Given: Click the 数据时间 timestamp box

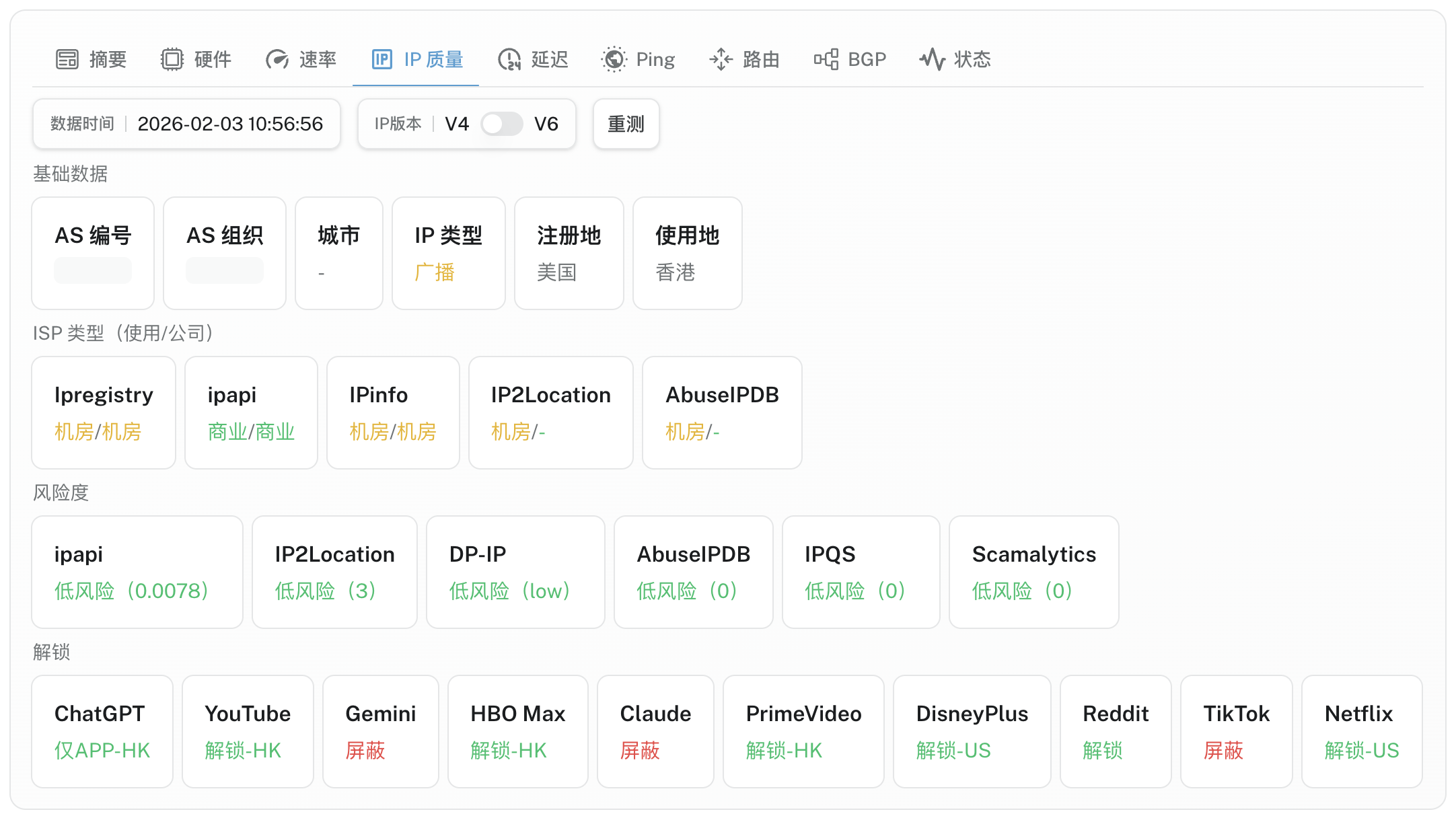Looking at the screenshot, I should click(x=186, y=124).
